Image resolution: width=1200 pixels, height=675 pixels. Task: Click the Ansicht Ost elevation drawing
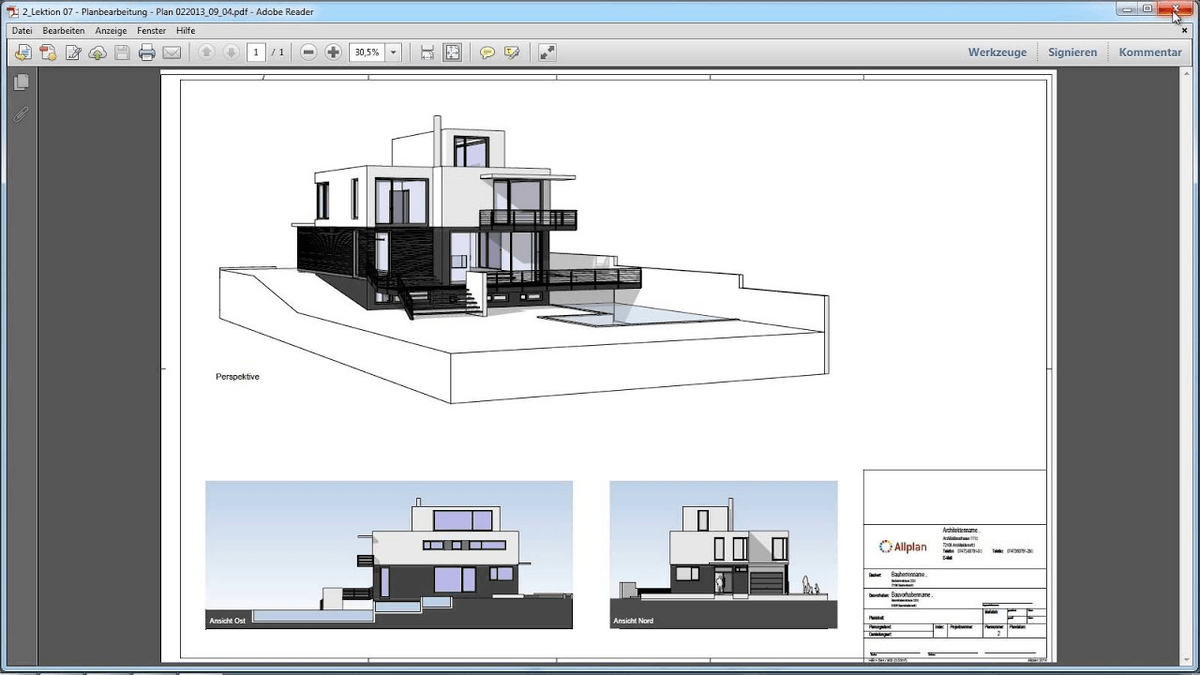(x=389, y=555)
